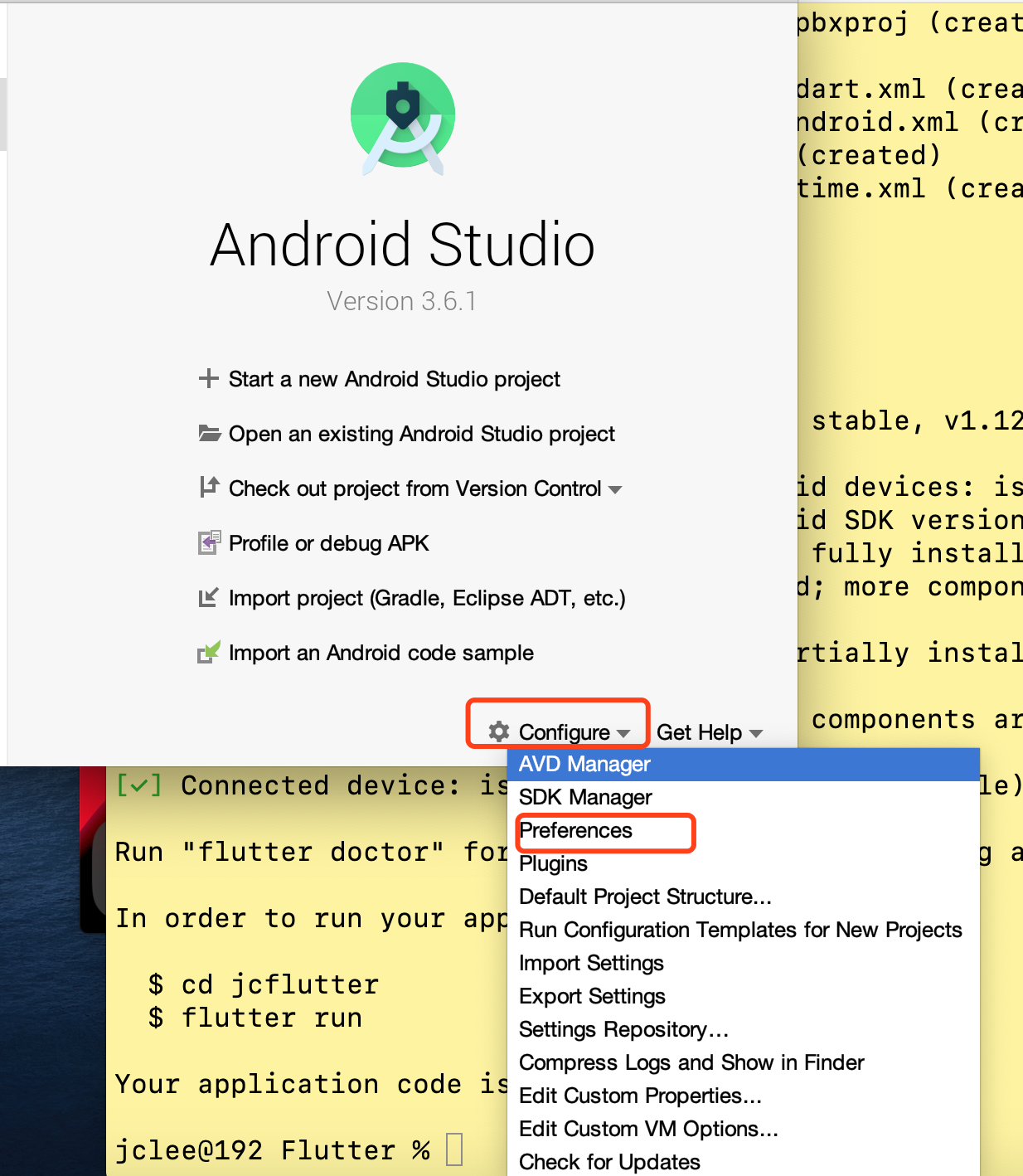1023x1176 pixels.
Task: Choose Profile or debug APK
Action: (329, 543)
